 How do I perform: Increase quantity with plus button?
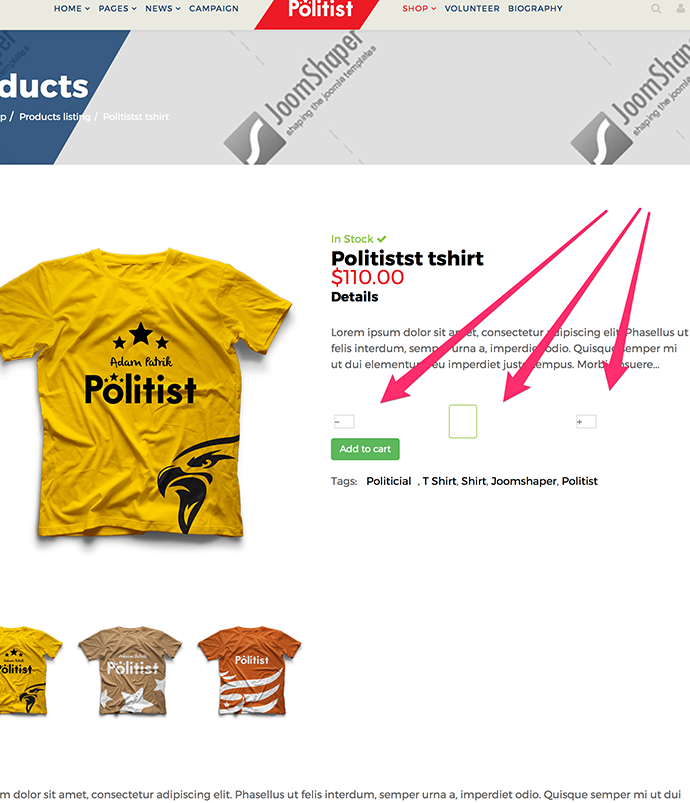[586, 421]
